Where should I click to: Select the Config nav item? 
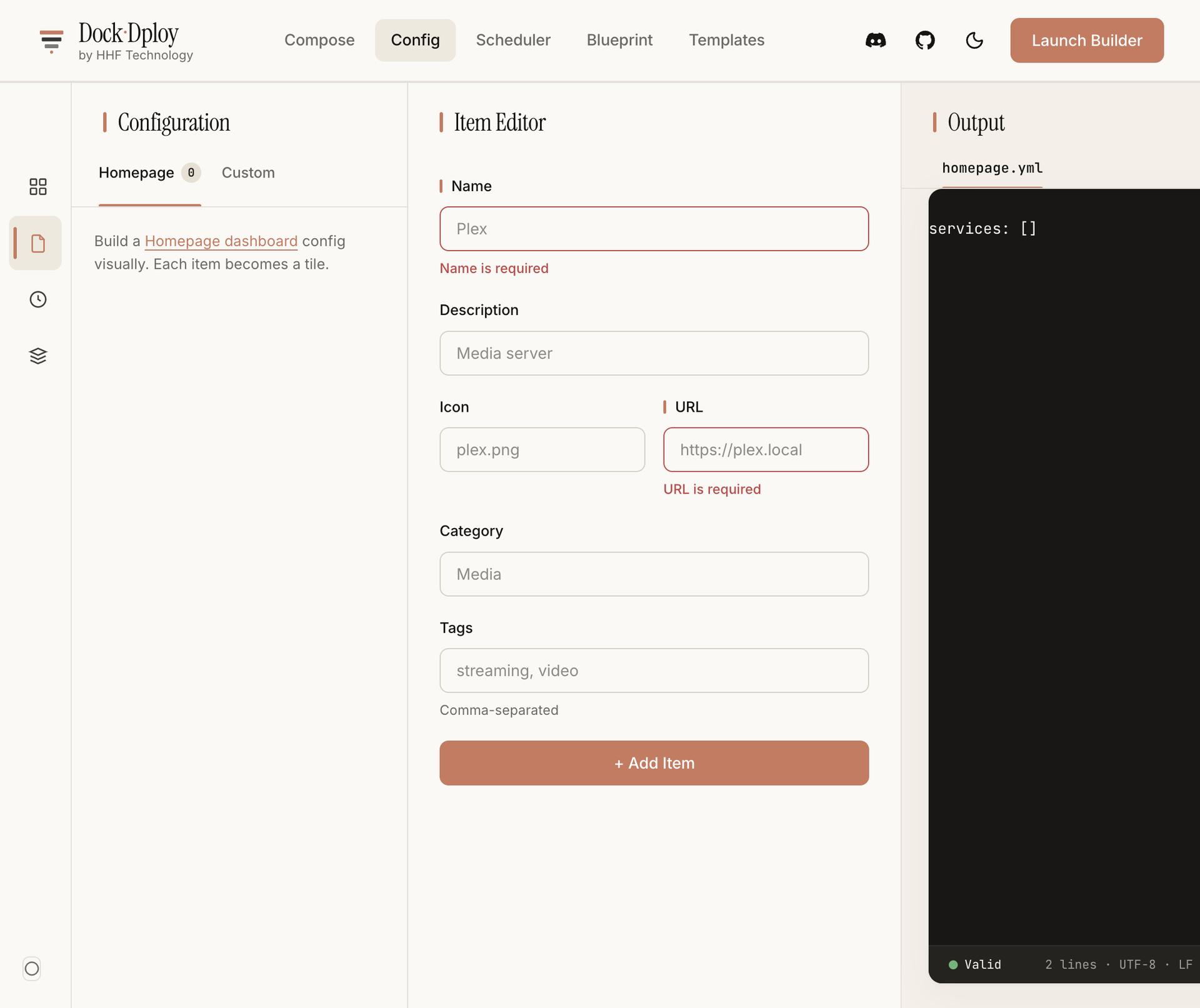point(415,40)
